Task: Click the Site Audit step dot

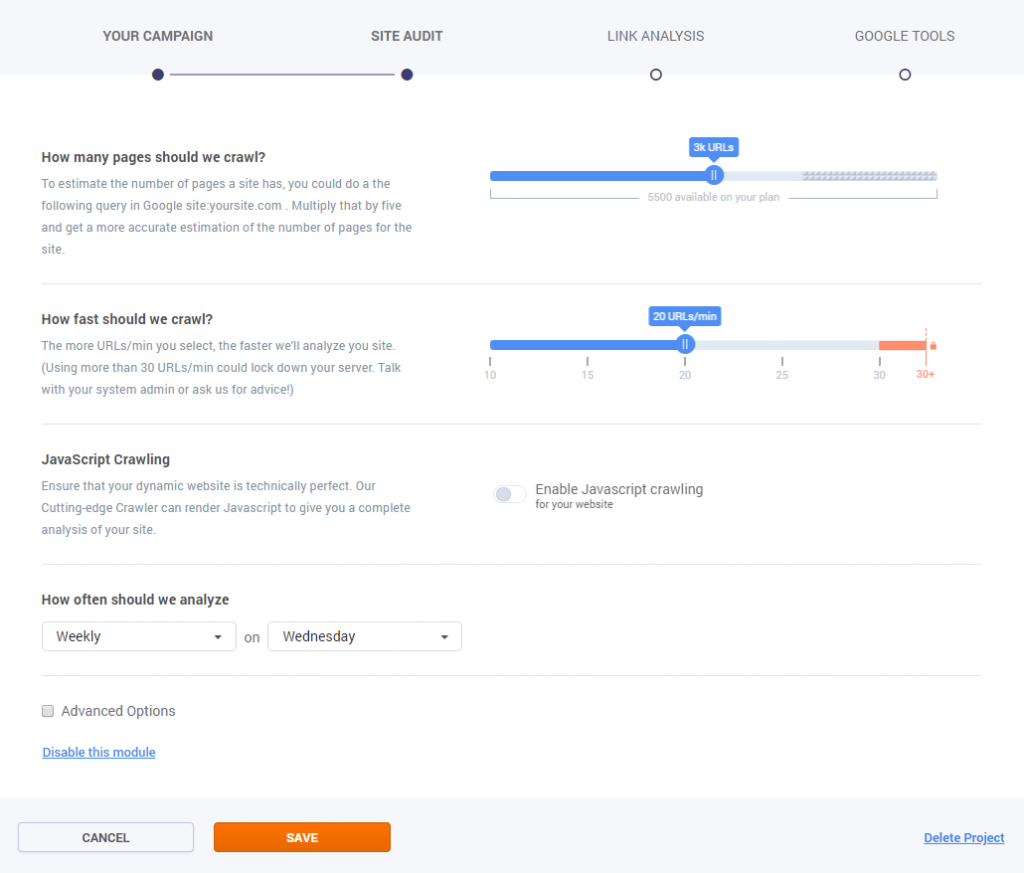Action: (x=407, y=74)
